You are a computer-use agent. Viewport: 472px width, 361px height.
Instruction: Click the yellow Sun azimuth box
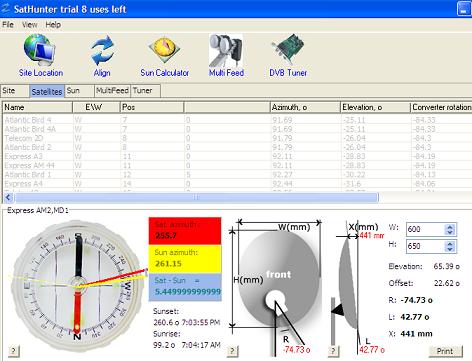(x=185, y=259)
